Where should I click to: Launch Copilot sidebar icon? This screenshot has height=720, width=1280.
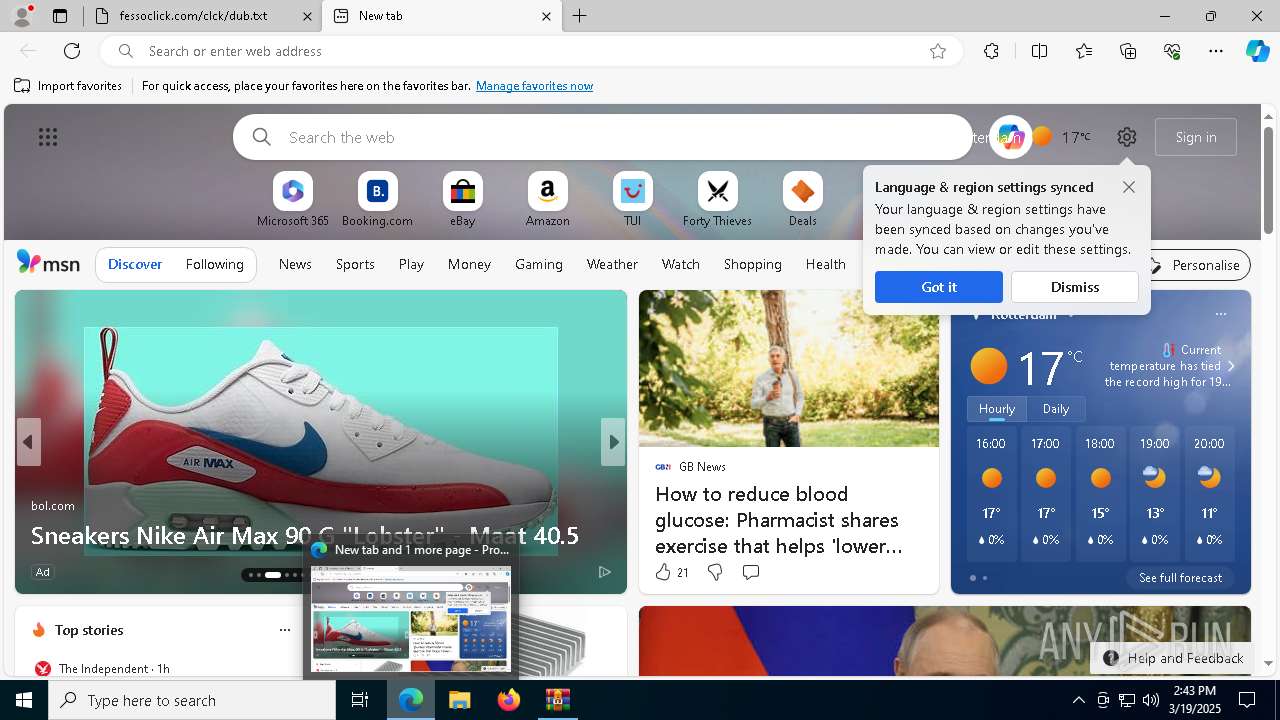1257,51
